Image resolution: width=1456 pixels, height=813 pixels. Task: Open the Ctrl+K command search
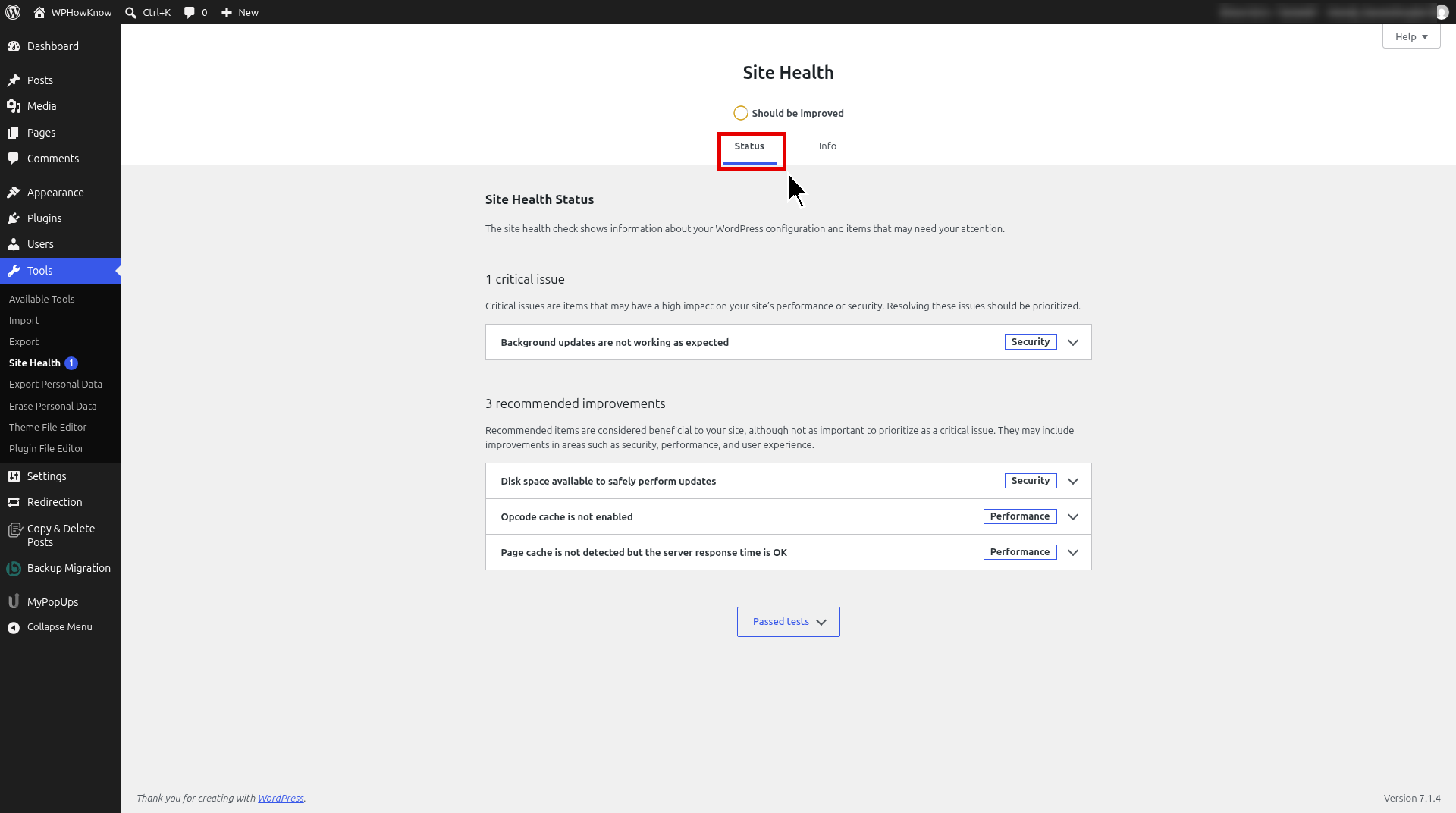148,12
